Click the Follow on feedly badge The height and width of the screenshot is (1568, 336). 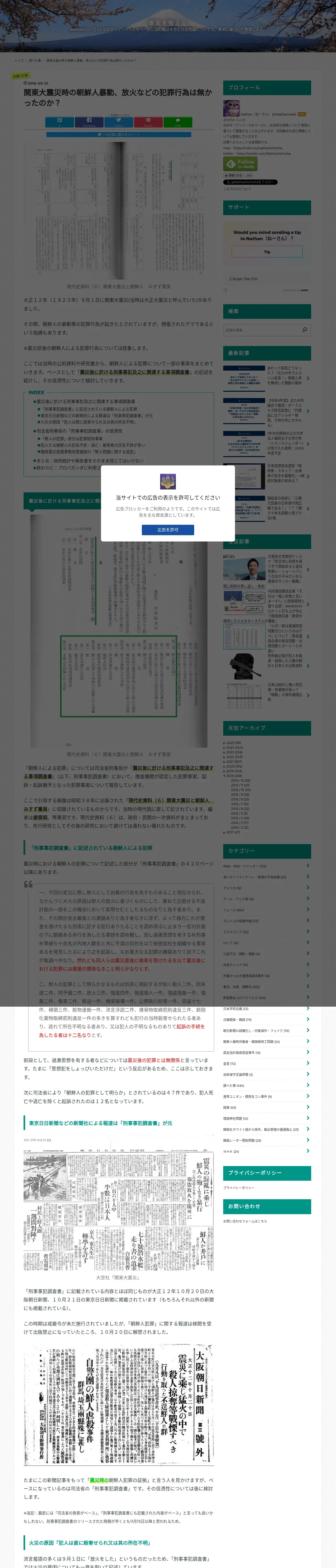[x=240, y=164]
